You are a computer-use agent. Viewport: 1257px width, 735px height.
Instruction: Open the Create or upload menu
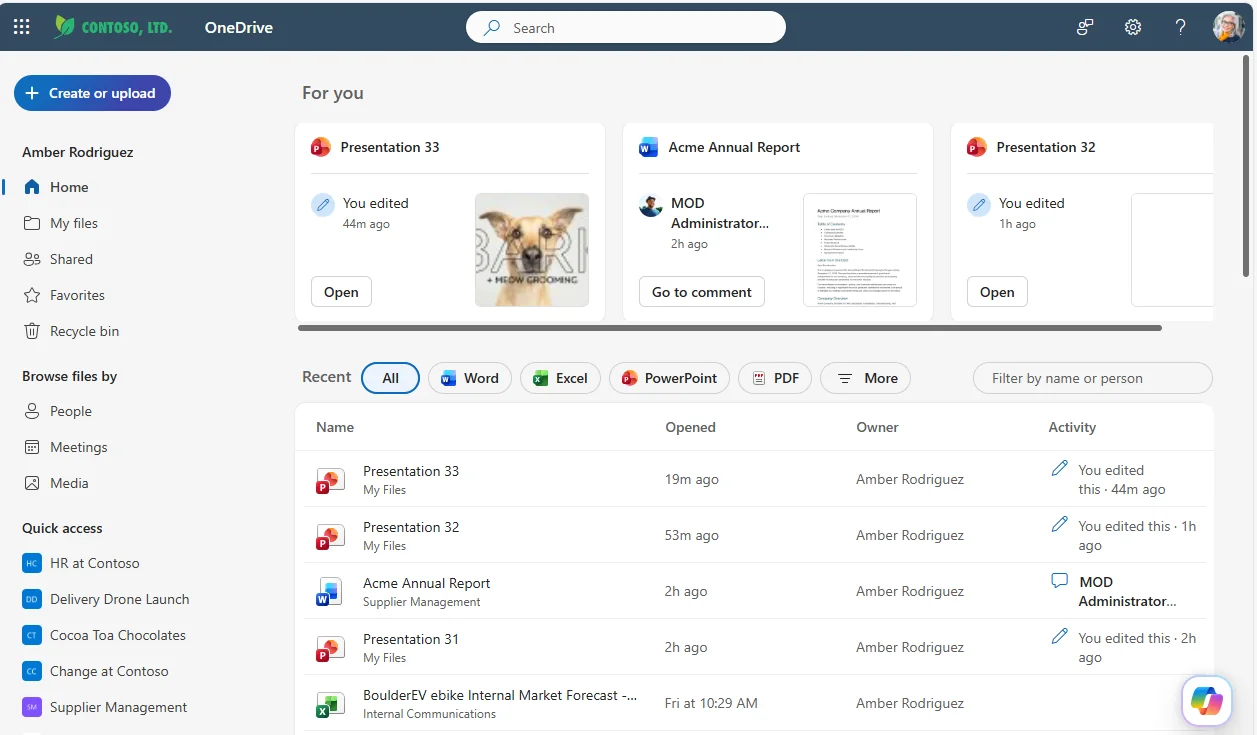[92, 93]
